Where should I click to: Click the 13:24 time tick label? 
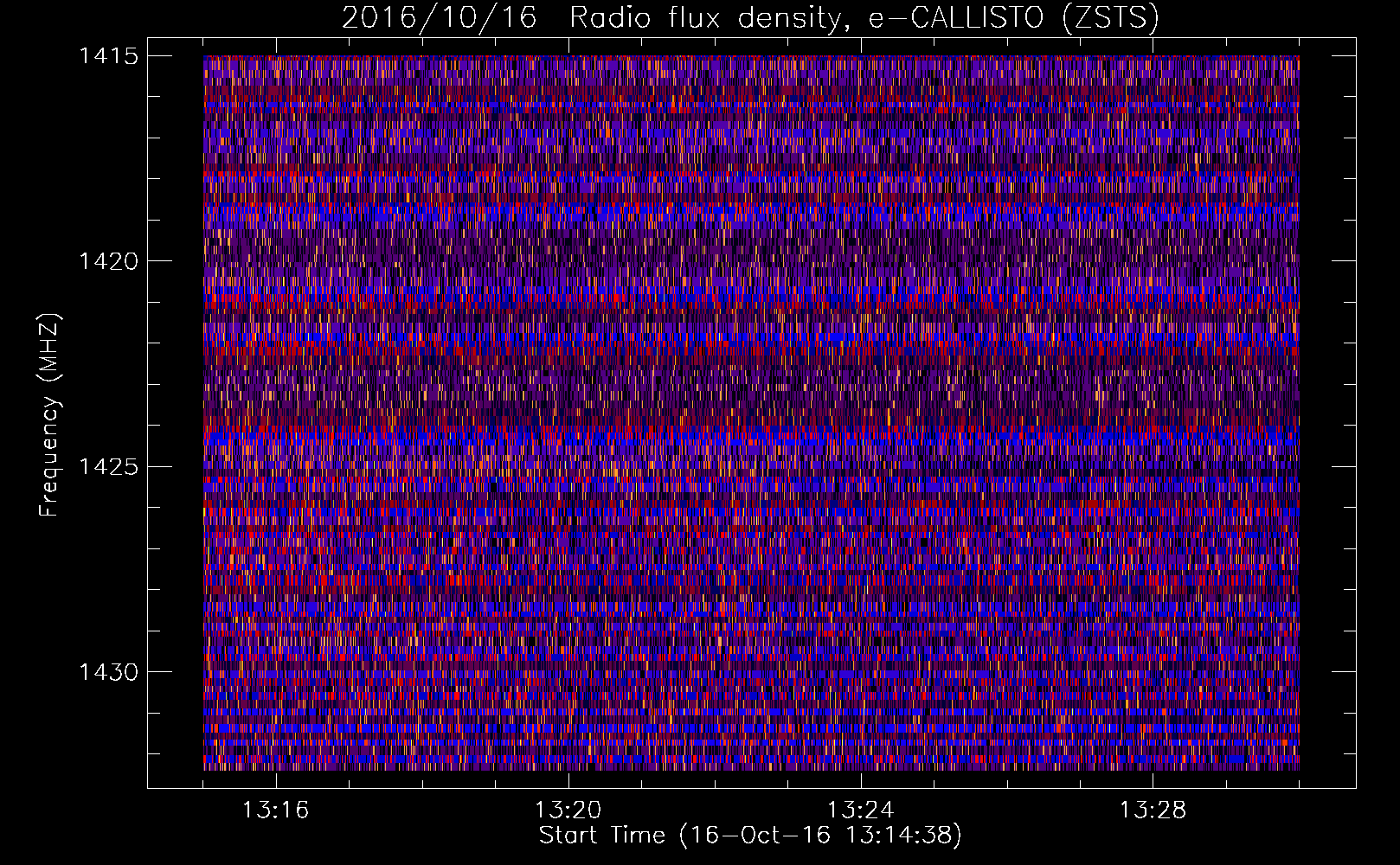coord(860,811)
